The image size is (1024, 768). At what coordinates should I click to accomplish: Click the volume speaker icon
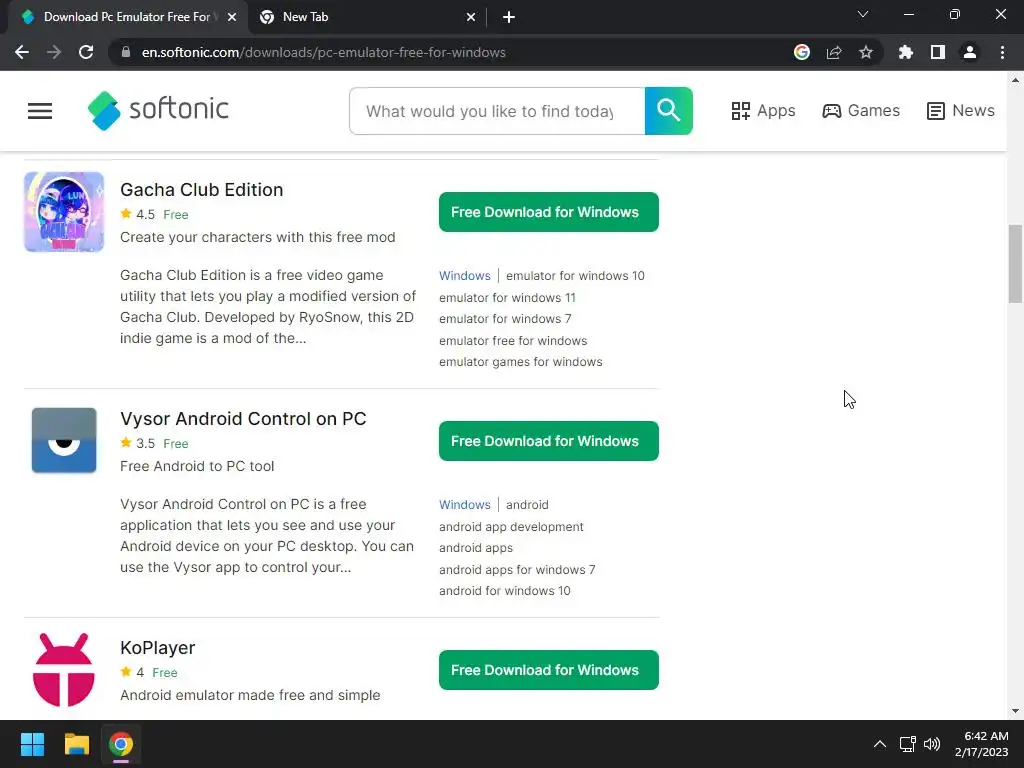[x=932, y=744]
